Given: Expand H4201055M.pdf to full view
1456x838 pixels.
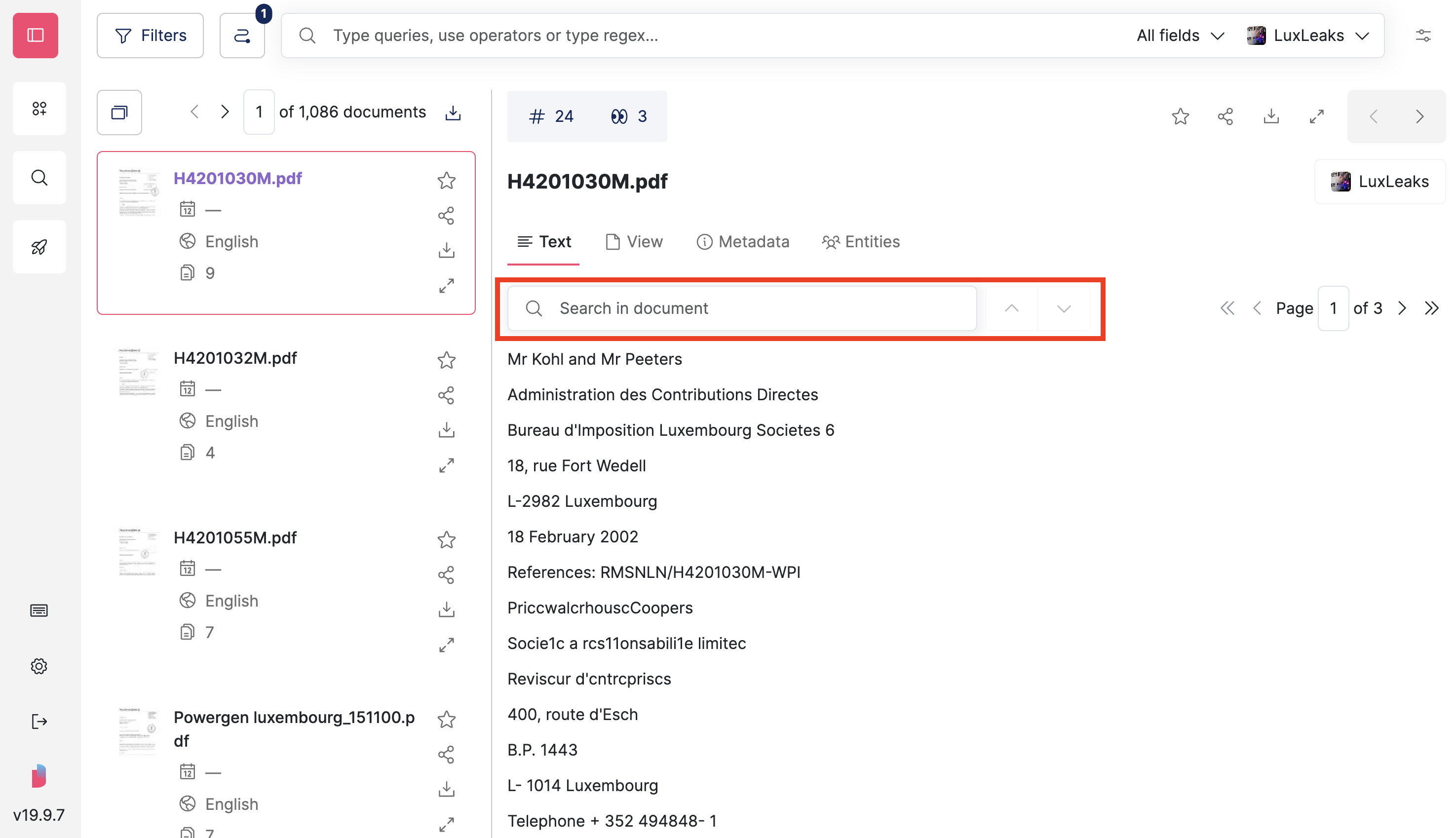Looking at the screenshot, I should coord(447,645).
